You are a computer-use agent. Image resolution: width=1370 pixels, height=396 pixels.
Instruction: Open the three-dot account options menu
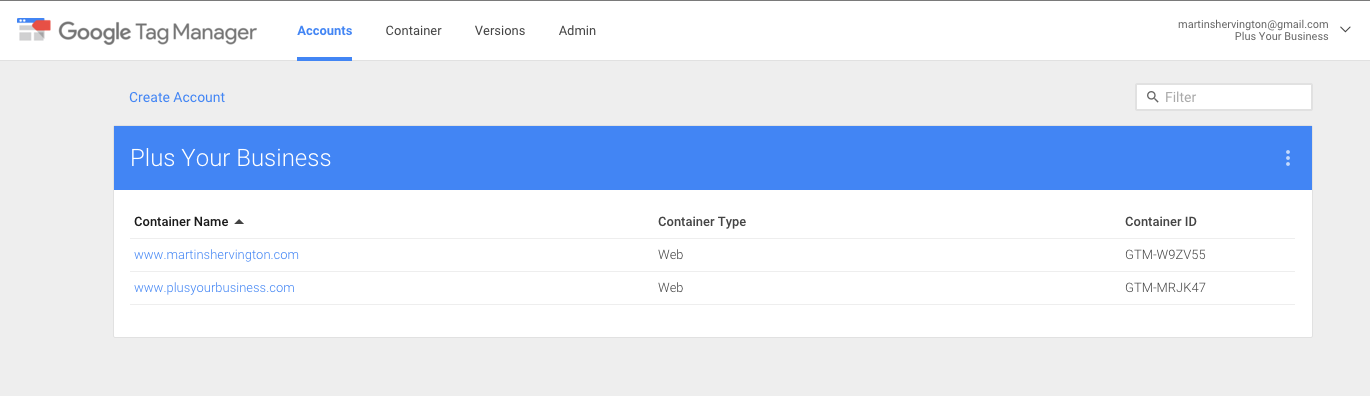point(1287,158)
